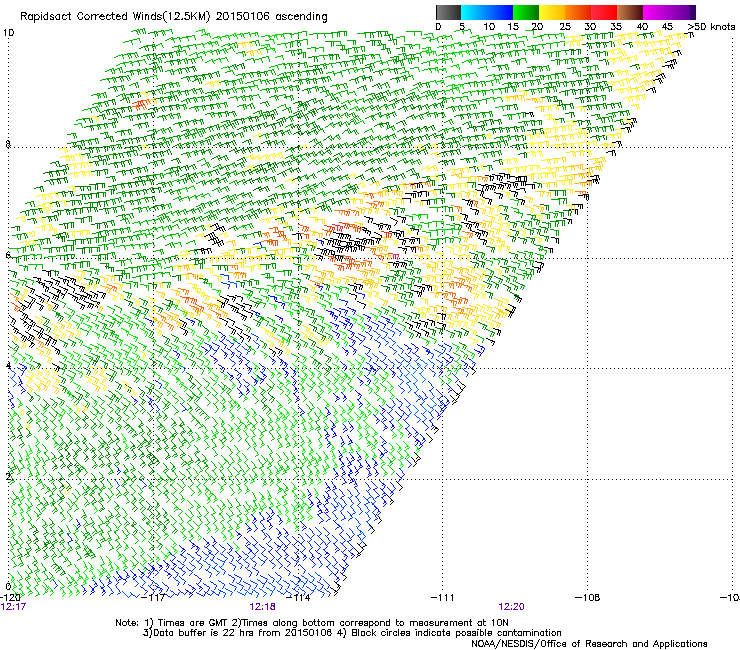
Task: Click the longitude '-117' axis label
Action: (153, 598)
